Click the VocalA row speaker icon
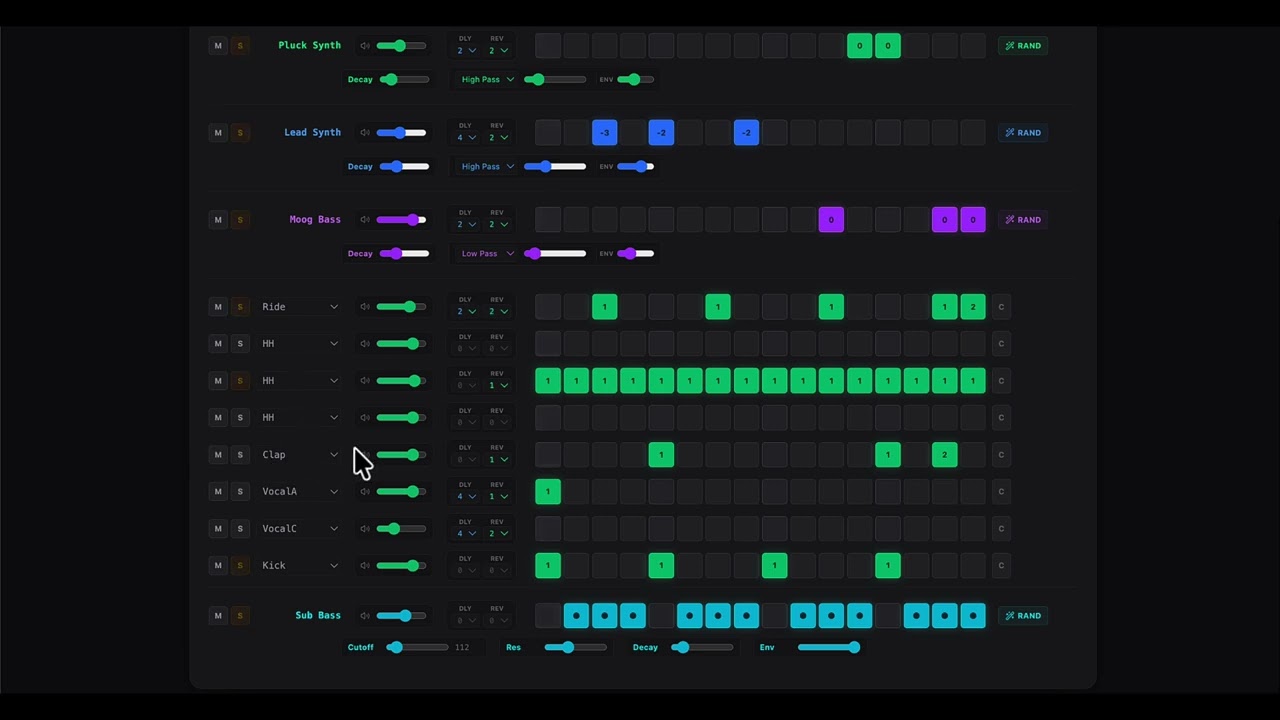 point(365,492)
